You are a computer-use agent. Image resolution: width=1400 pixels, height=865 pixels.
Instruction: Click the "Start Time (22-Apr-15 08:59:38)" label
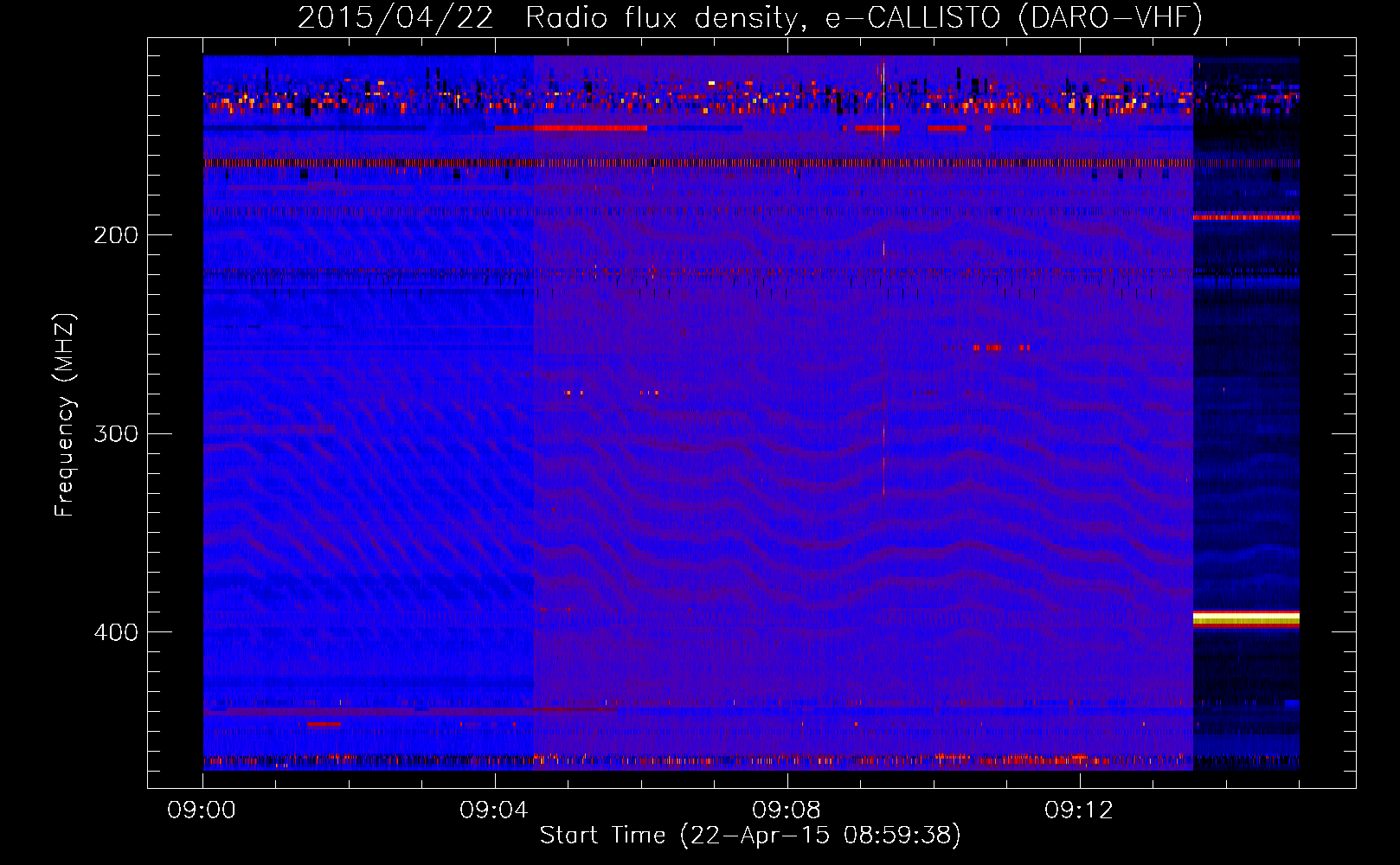click(x=750, y=835)
